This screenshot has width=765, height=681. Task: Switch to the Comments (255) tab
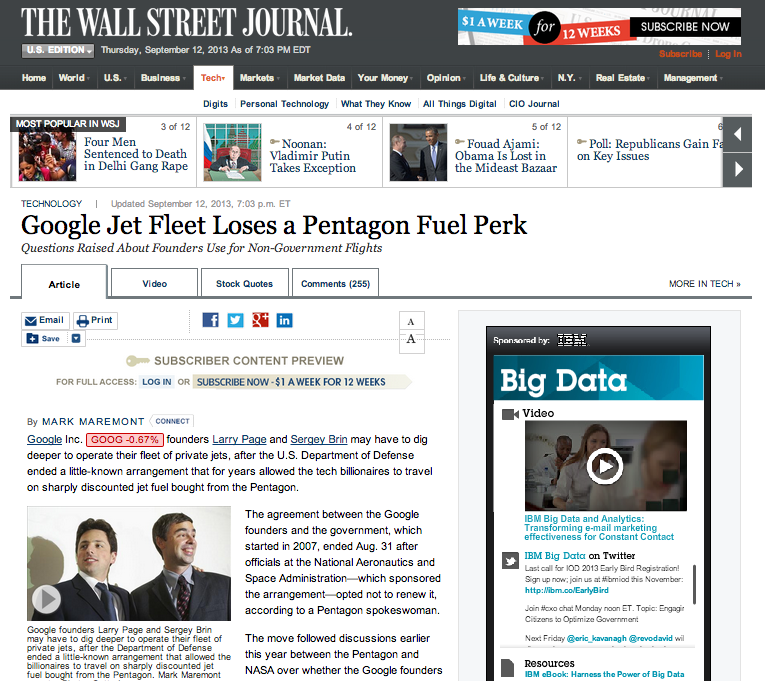(x=335, y=284)
